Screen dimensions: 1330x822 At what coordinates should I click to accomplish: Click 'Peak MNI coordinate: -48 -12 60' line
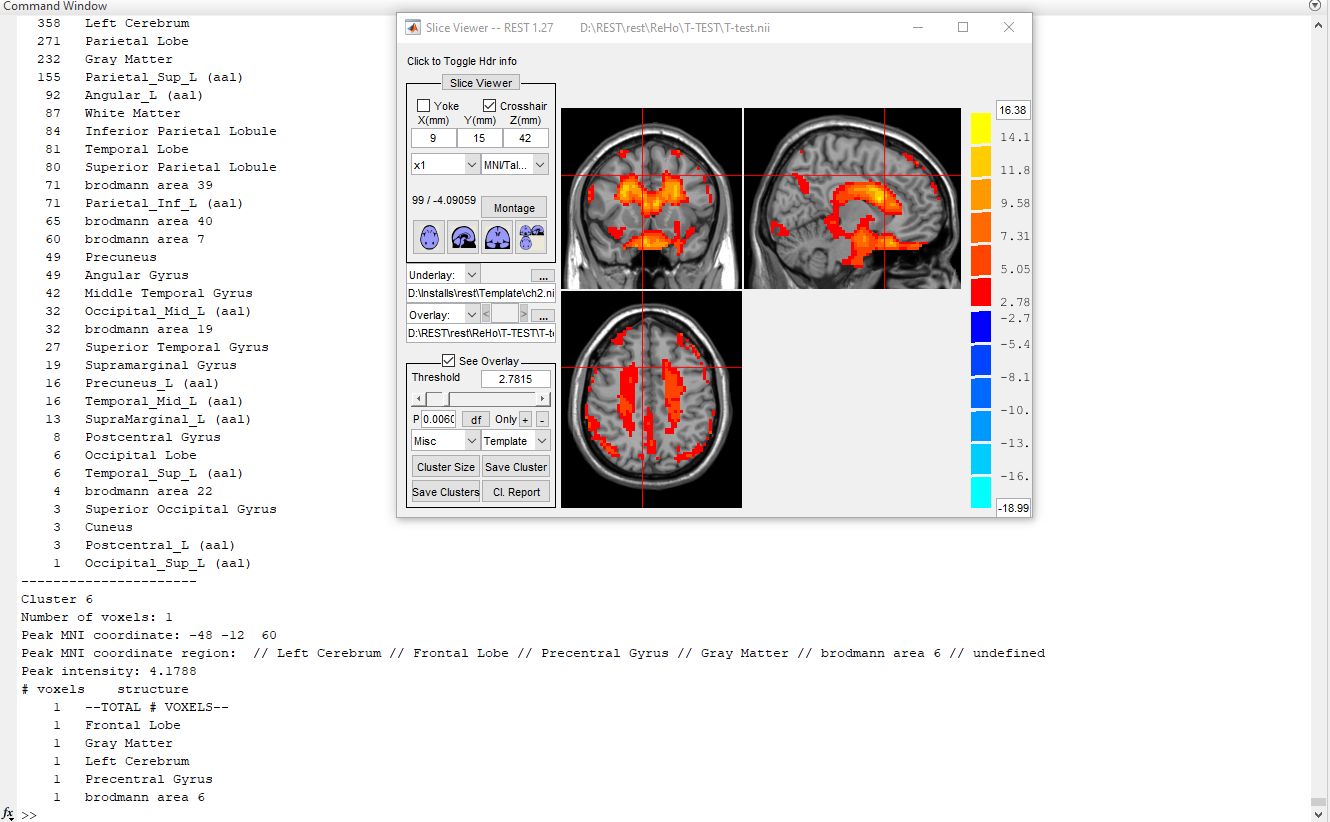tap(149, 635)
